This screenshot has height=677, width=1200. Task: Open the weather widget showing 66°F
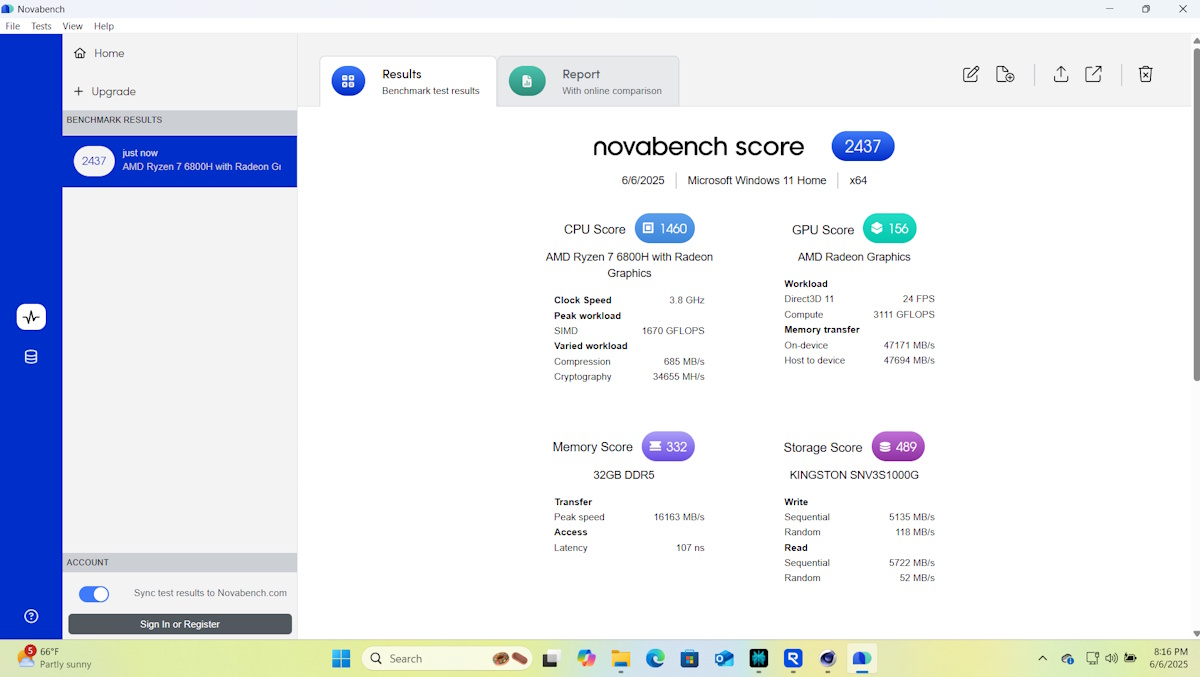pyautogui.click(x=56, y=657)
